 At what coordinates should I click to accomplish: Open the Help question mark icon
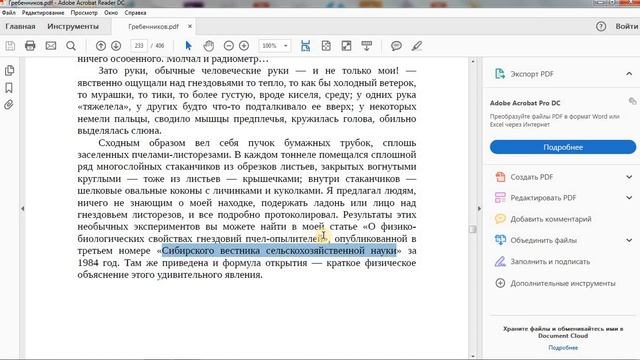[x=600, y=27]
